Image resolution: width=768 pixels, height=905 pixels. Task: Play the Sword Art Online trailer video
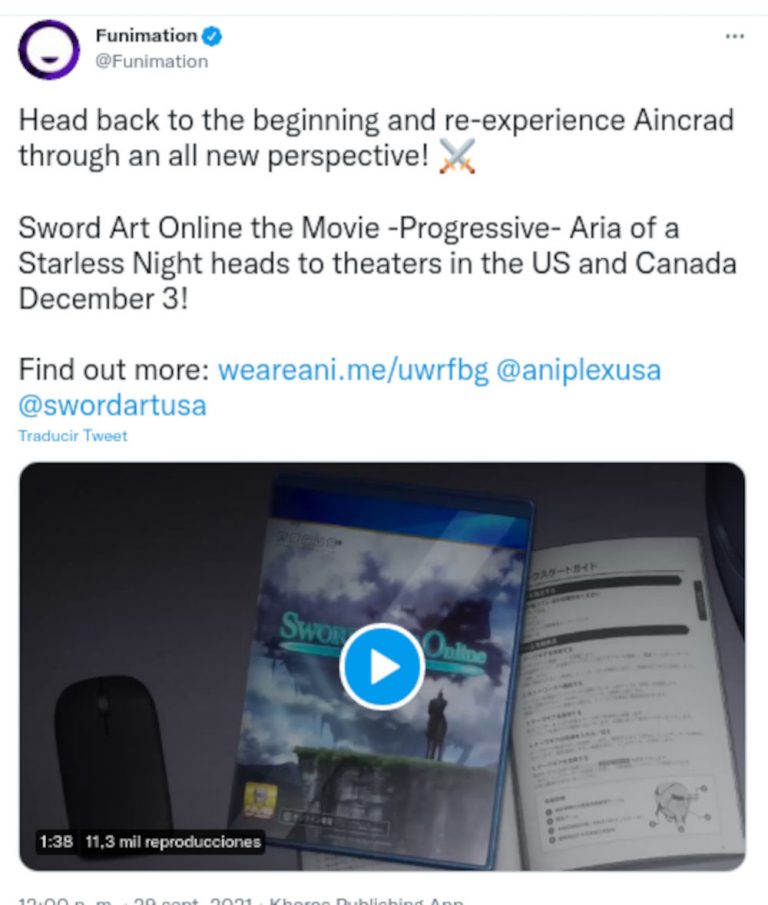[x=382, y=667]
